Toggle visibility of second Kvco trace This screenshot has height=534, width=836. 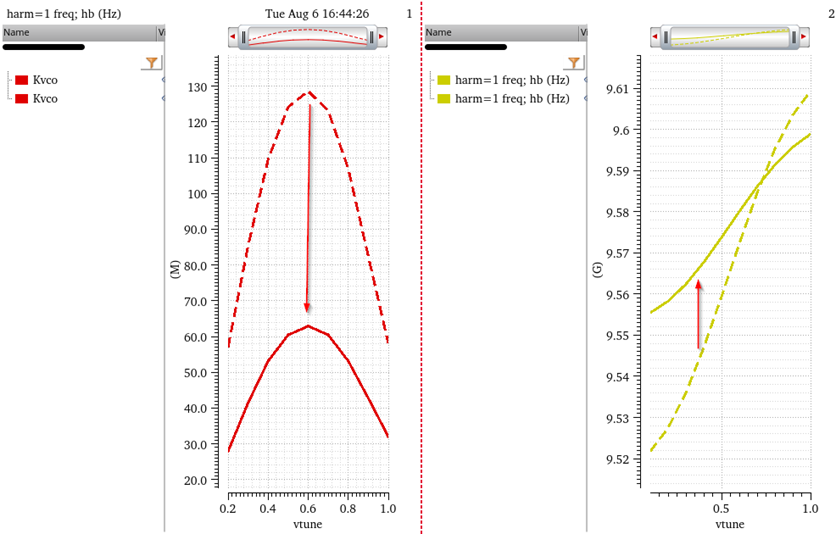tap(164, 98)
